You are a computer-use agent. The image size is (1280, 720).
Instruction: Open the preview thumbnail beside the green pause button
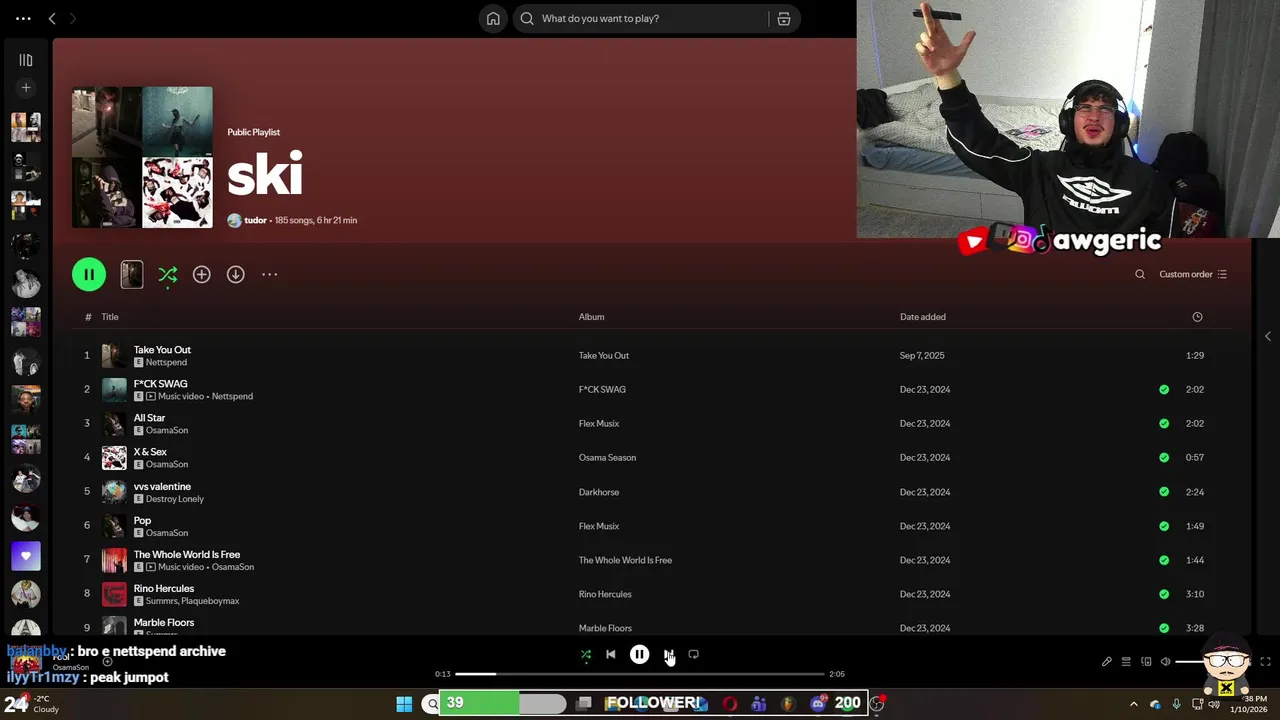132,274
